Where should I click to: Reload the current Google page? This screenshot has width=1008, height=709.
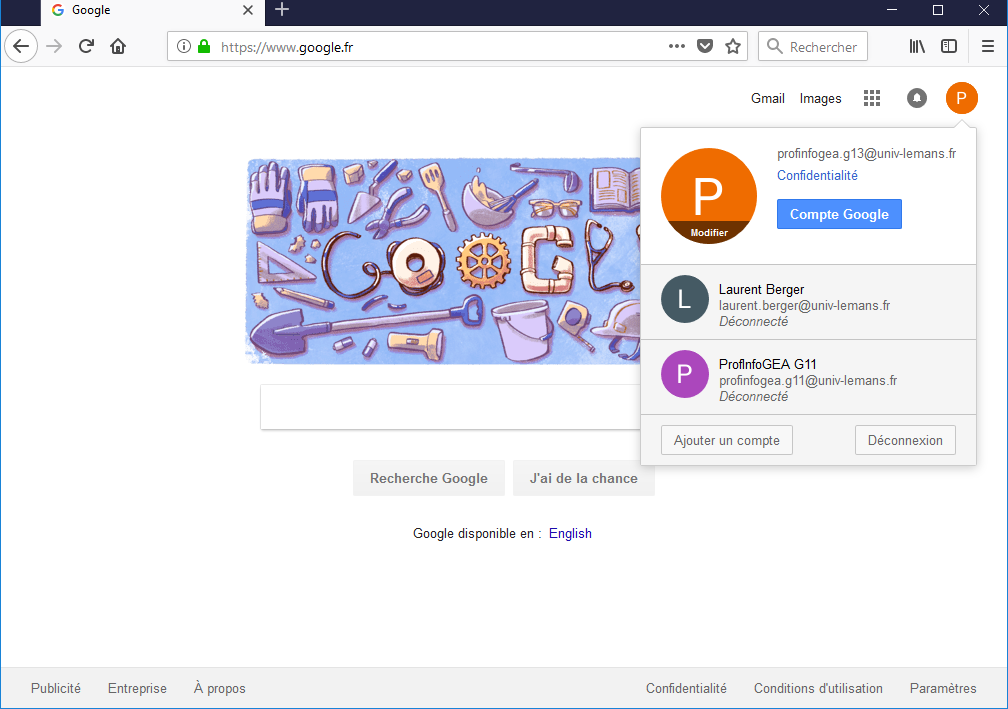86,46
